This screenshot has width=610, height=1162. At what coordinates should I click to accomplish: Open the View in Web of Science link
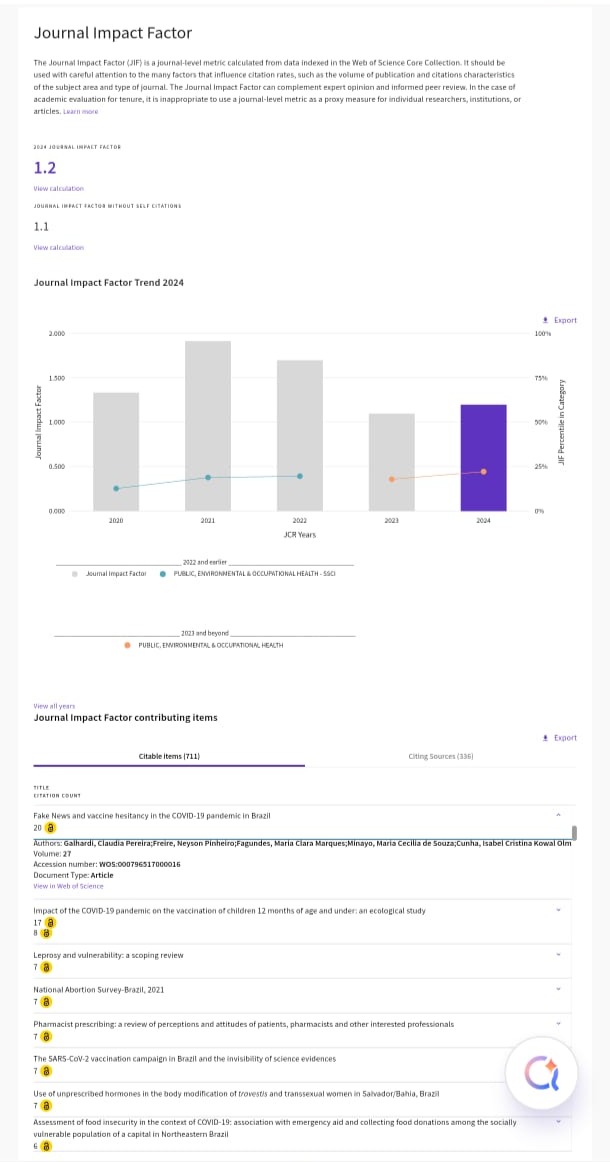coord(68,886)
